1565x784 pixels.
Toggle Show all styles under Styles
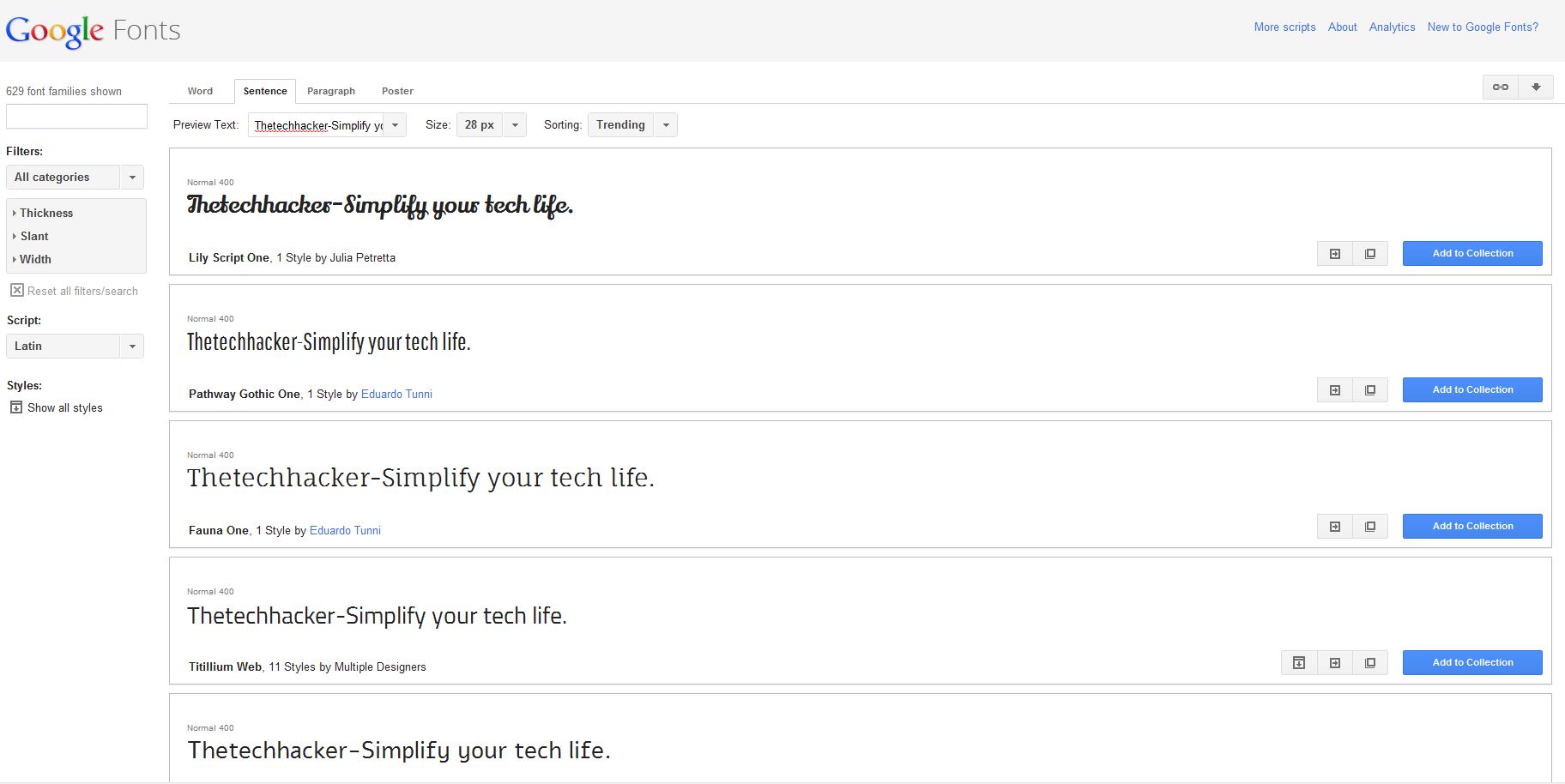[15, 407]
